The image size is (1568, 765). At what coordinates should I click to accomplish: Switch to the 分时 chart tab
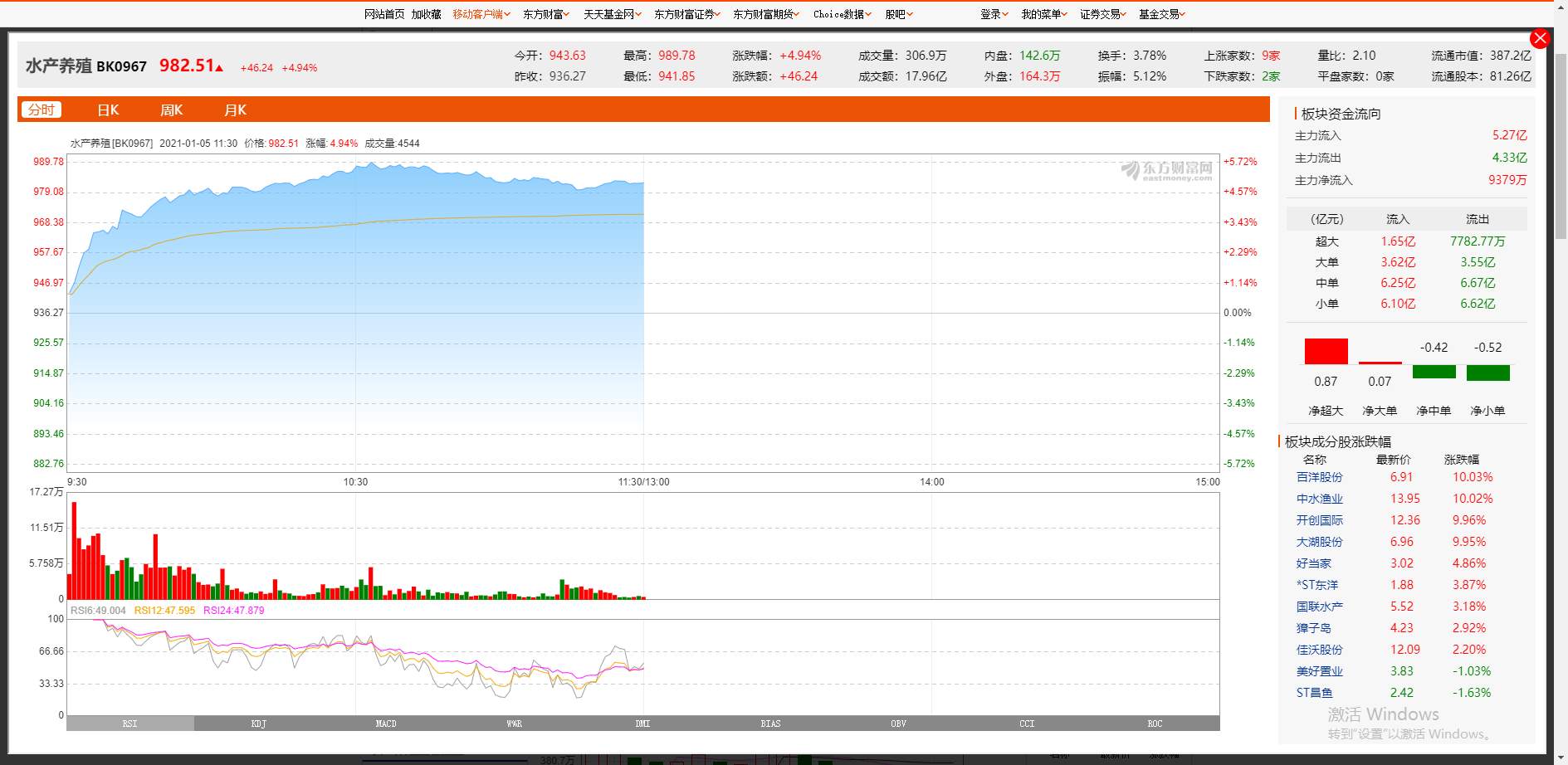click(42, 110)
